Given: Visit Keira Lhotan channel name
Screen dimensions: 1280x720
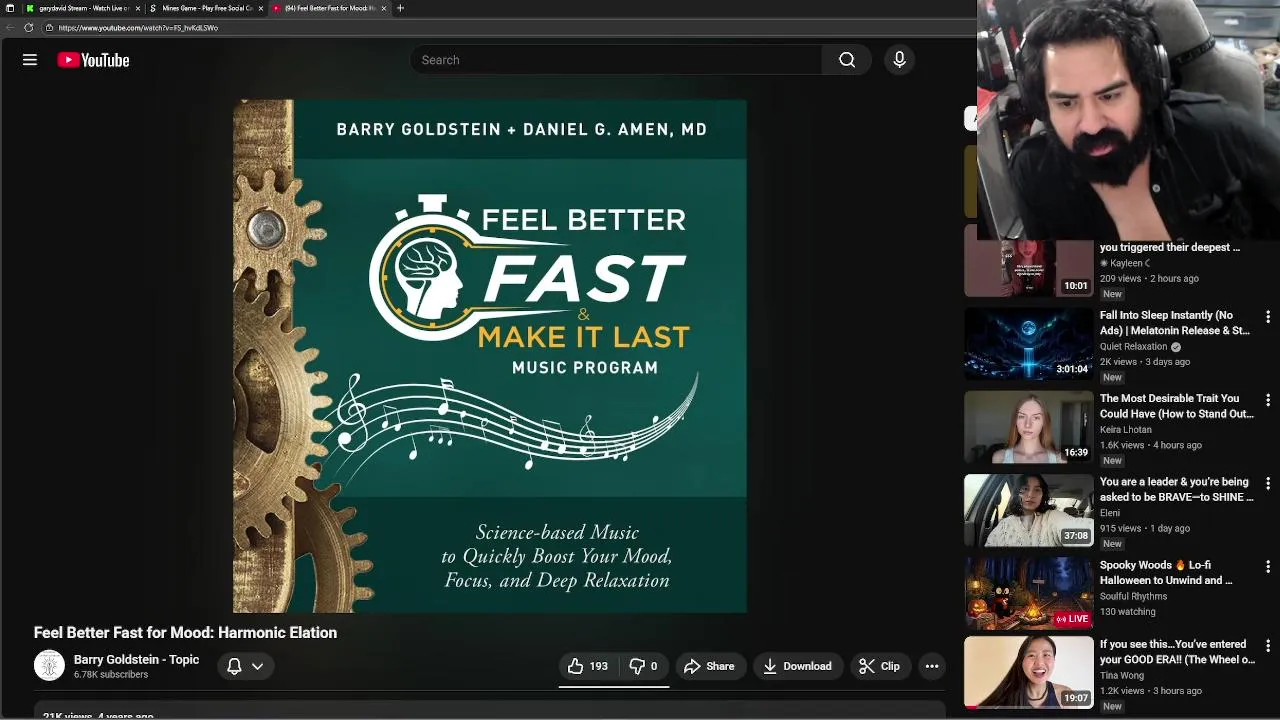Looking at the screenshot, I should click(1126, 430).
